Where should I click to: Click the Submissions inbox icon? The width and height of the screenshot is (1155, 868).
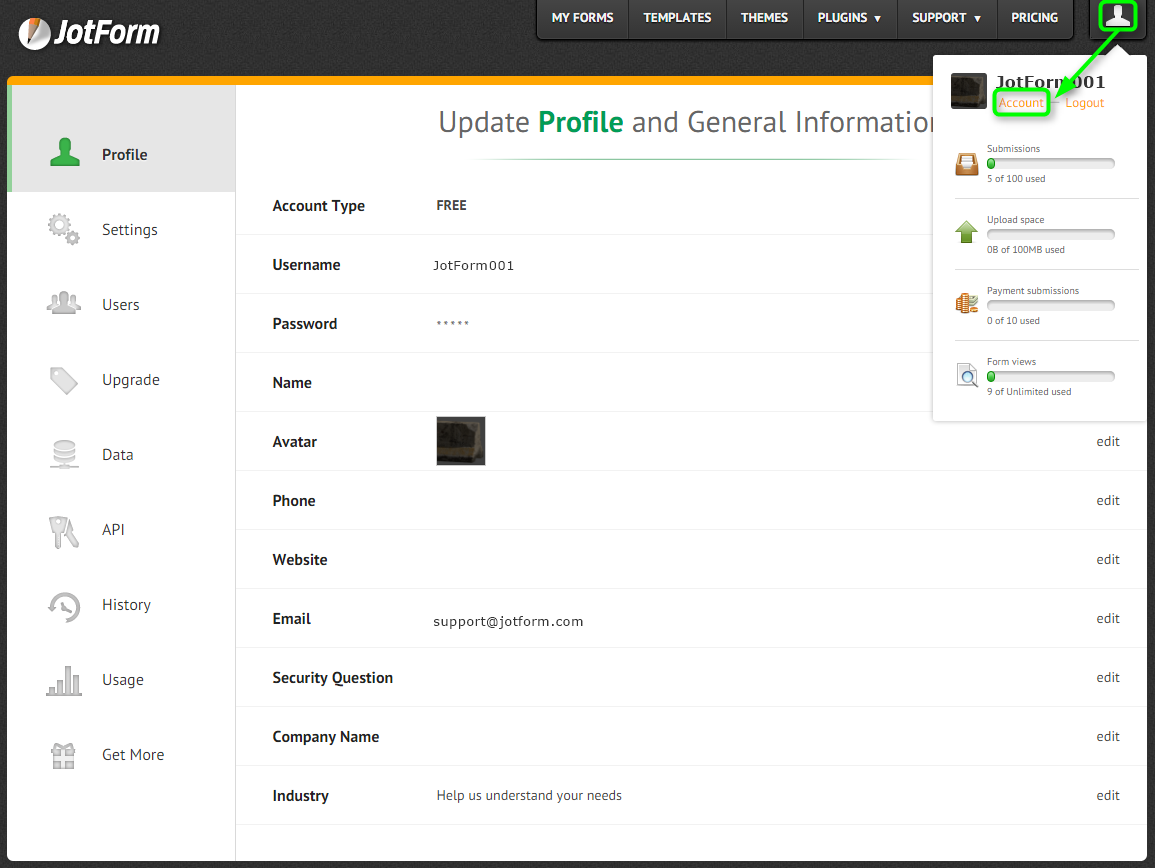[x=966, y=164]
